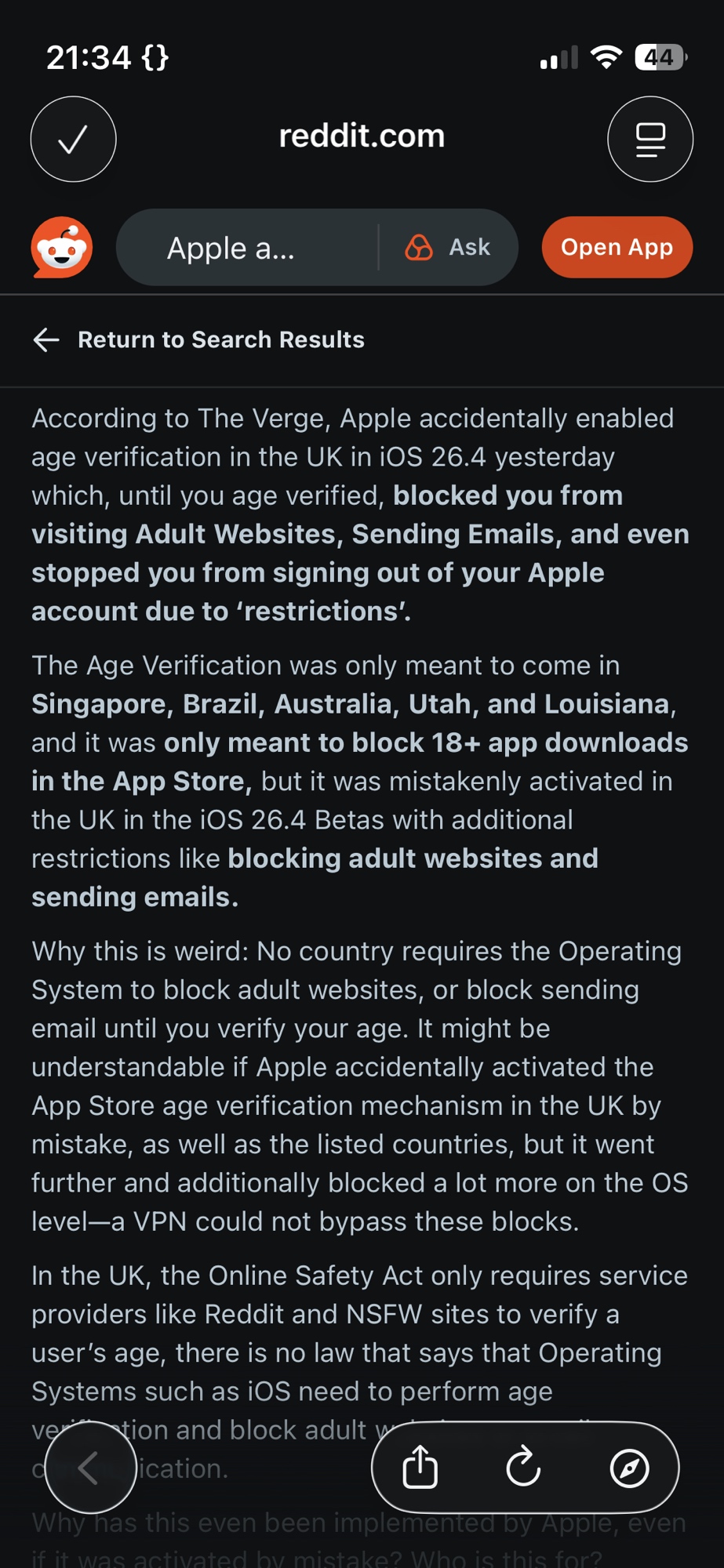Go back with the floating chevron button
Screen dimensions: 724x1568
[89, 1467]
